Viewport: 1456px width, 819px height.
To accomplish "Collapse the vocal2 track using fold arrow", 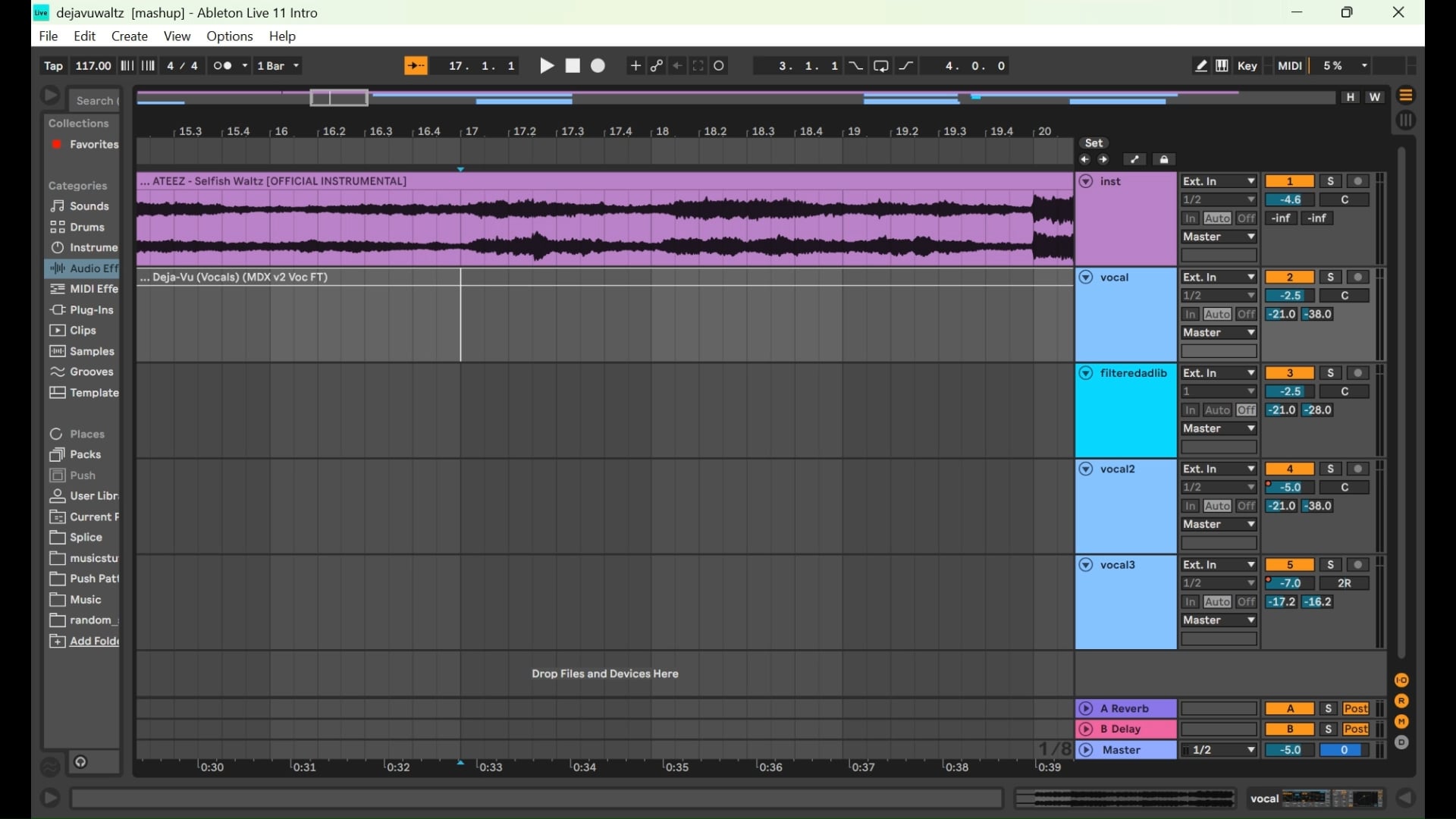I will [1086, 469].
